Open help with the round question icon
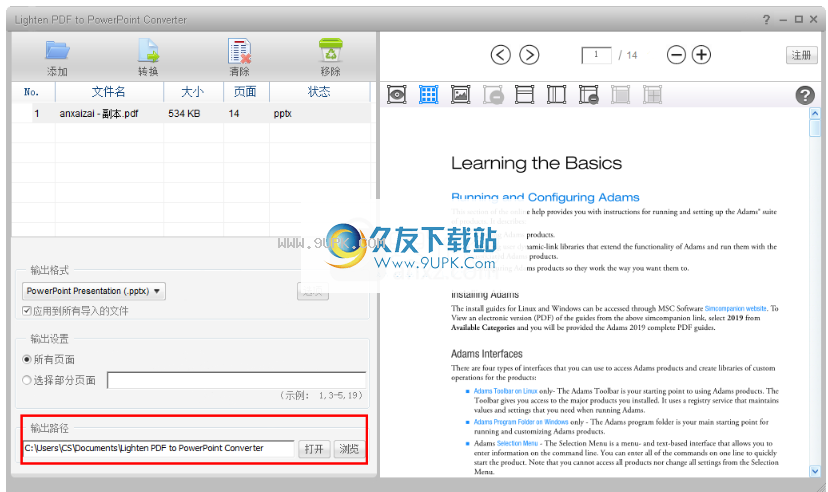 805,95
